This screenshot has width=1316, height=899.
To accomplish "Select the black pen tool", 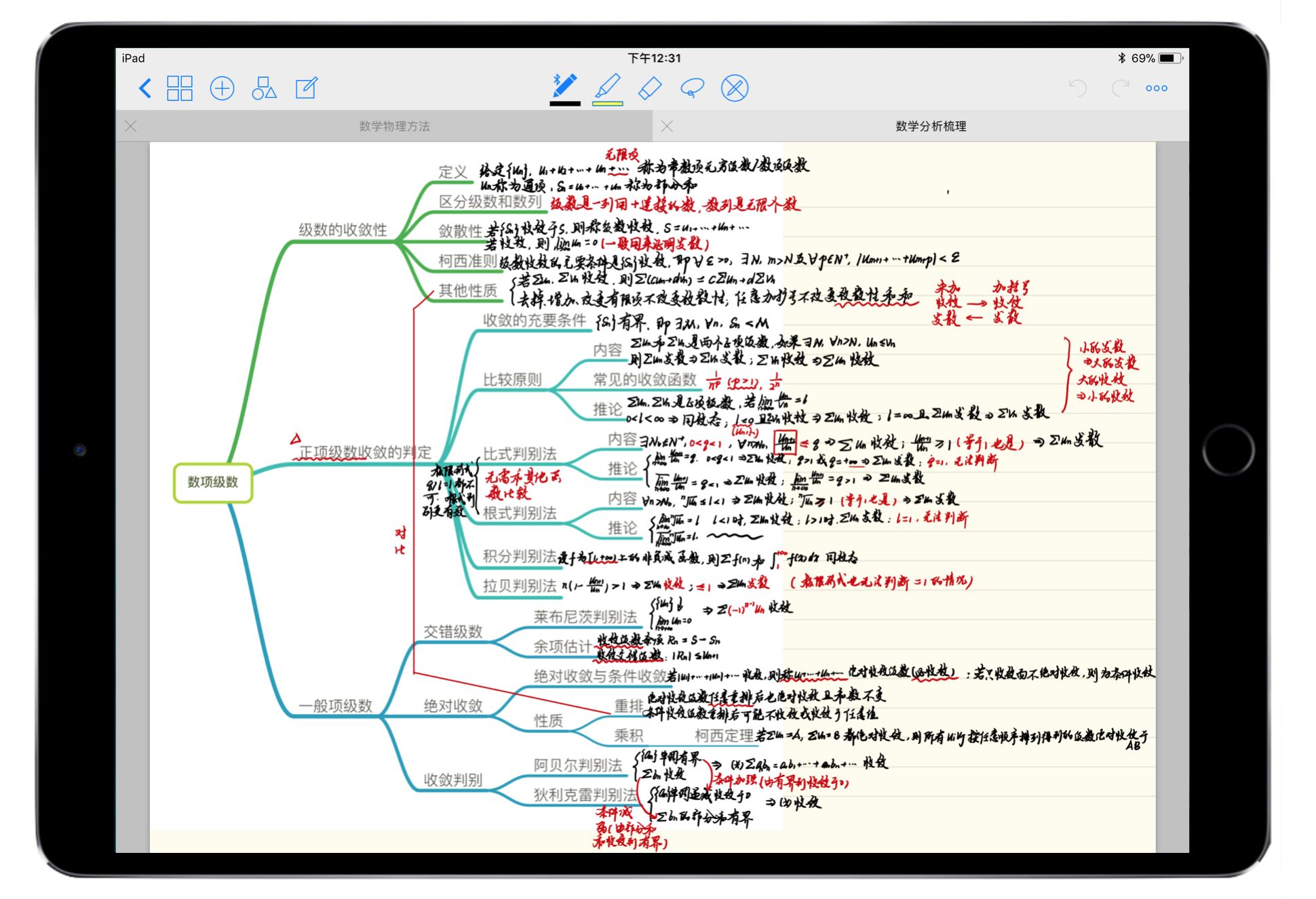I will click(x=564, y=87).
